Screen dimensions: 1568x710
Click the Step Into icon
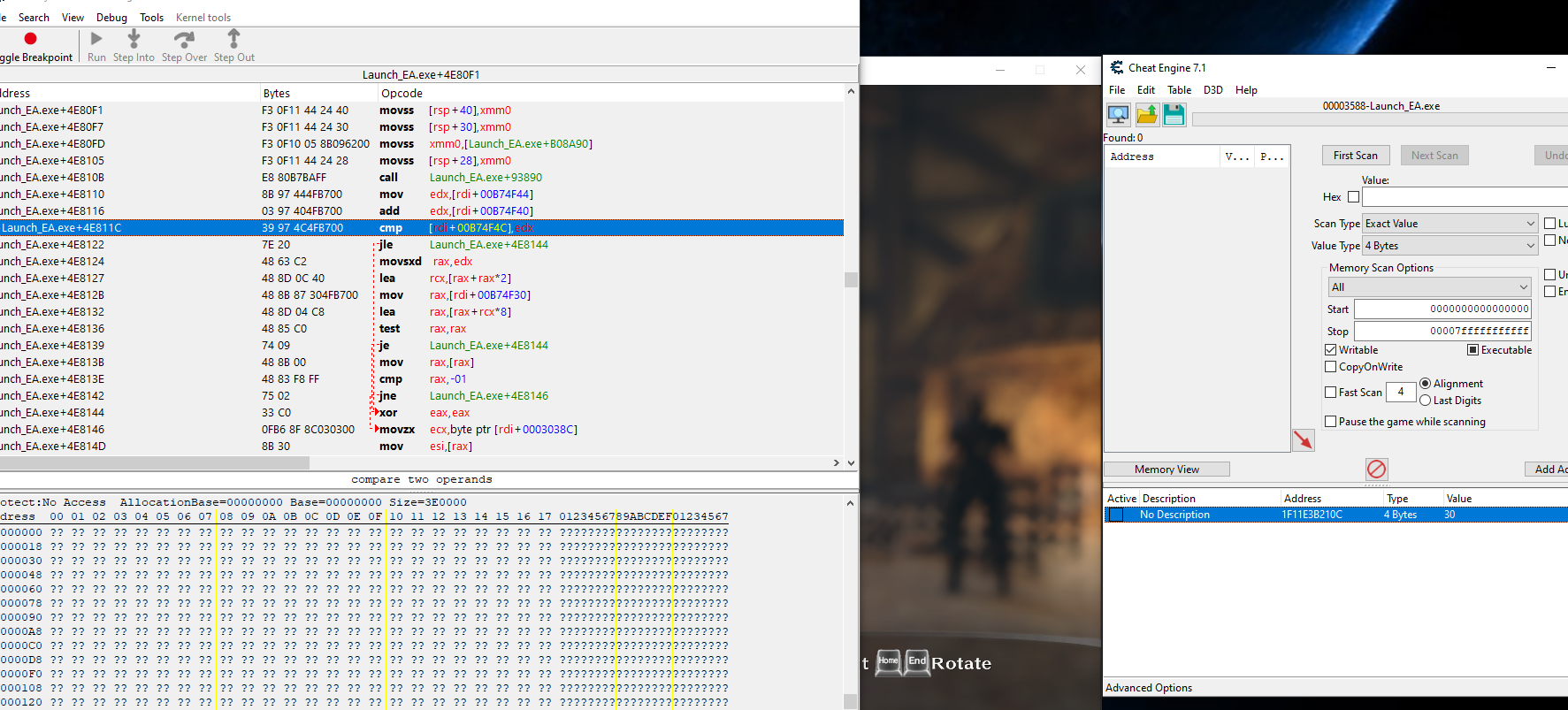point(134,38)
